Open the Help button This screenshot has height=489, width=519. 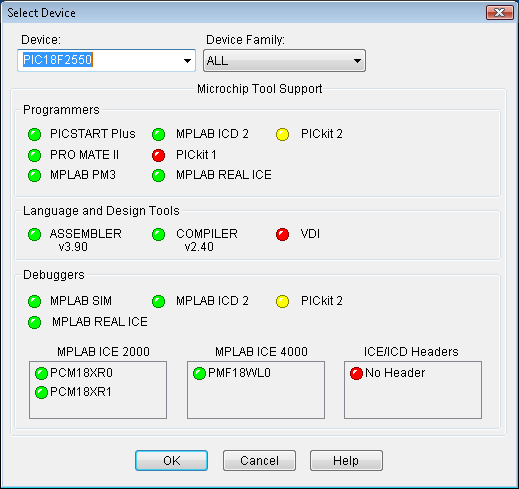point(346,461)
